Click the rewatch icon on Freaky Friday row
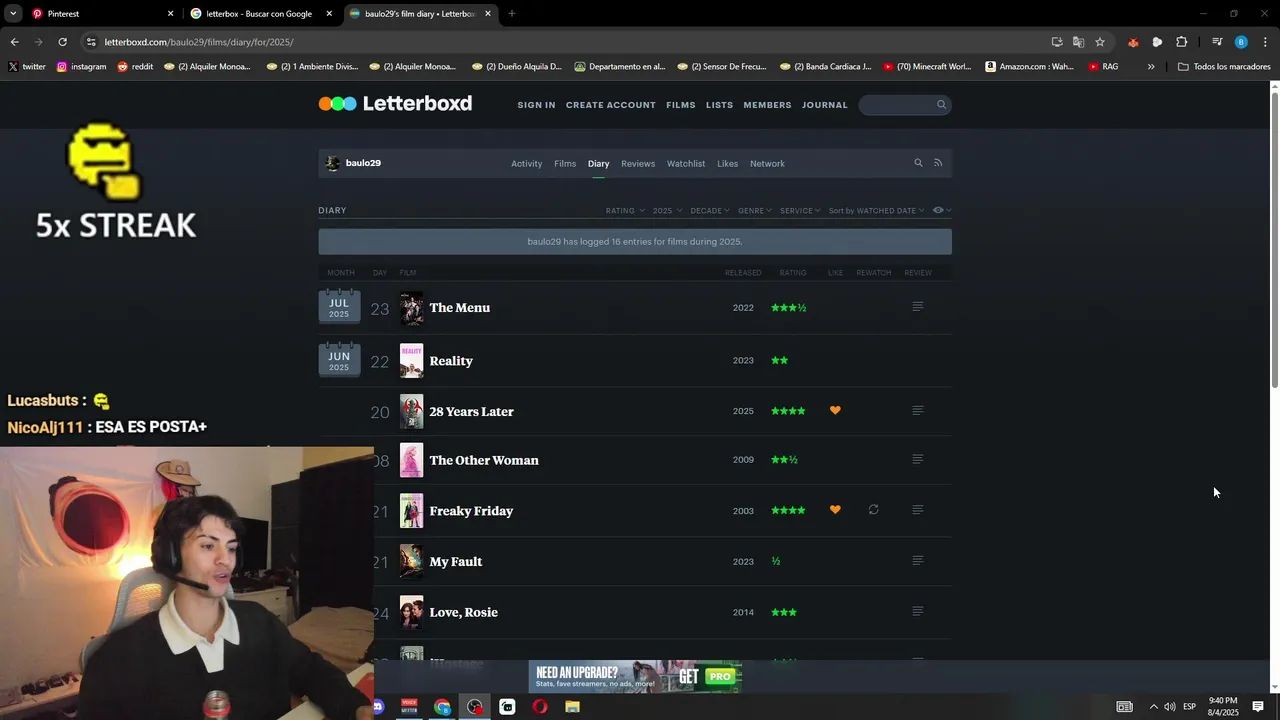Image resolution: width=1280 pixels, height=720 pixels. 873,510
